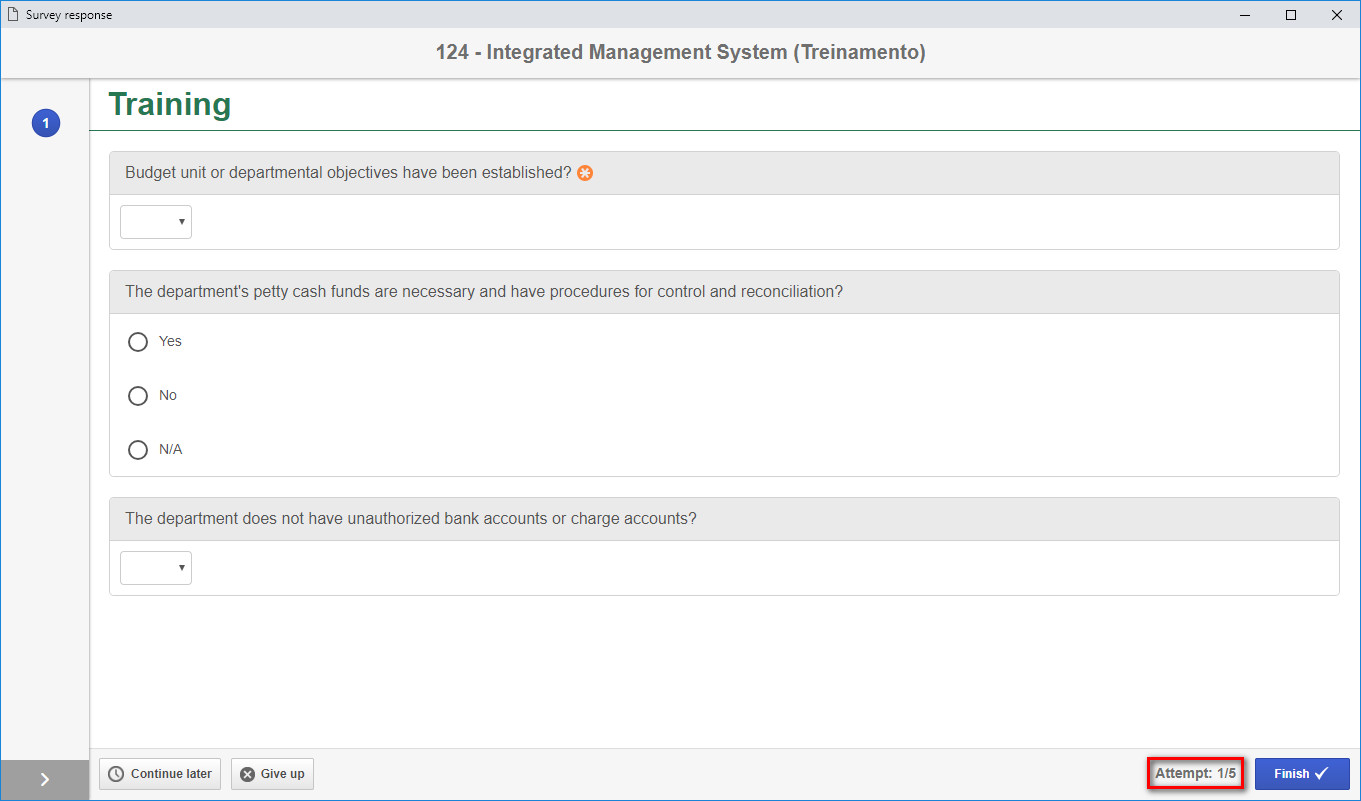This screenshot has height=801, width=1361.
Task: Click the survey title 124 - Integrated Management System
Action: [x=681, y=52]
